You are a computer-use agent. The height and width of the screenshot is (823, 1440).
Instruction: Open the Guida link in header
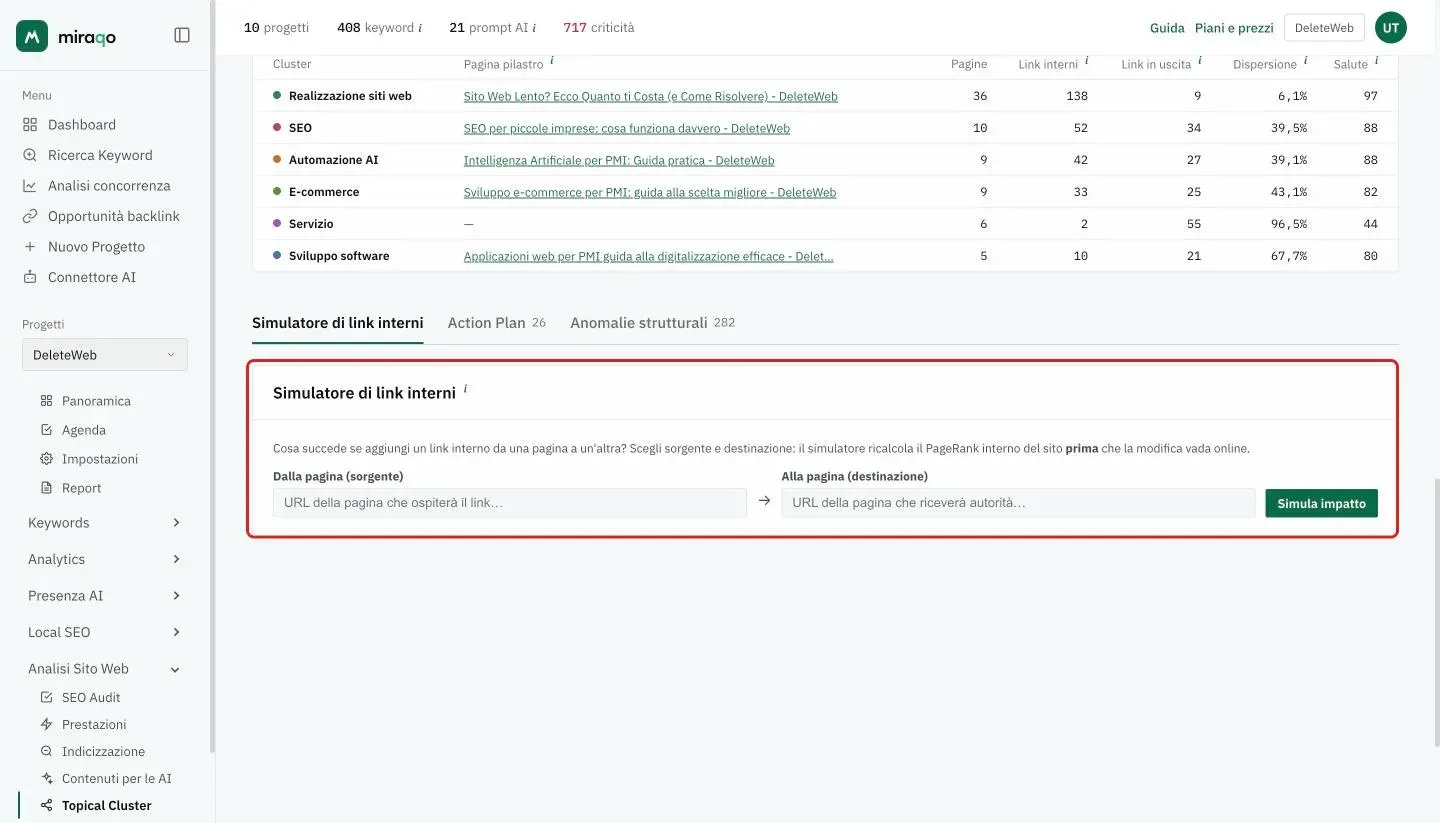pos(1167,28)
